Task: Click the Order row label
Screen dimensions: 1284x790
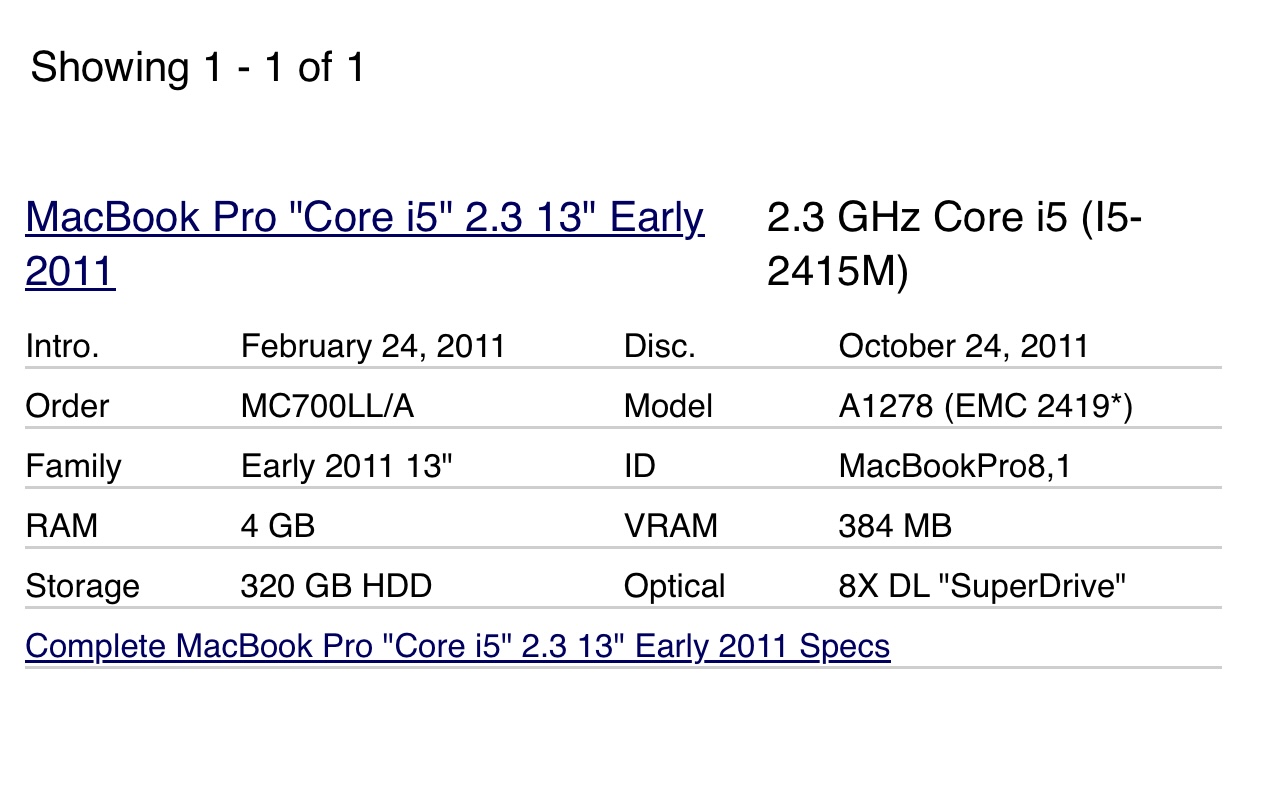Action: pos(67,407)
